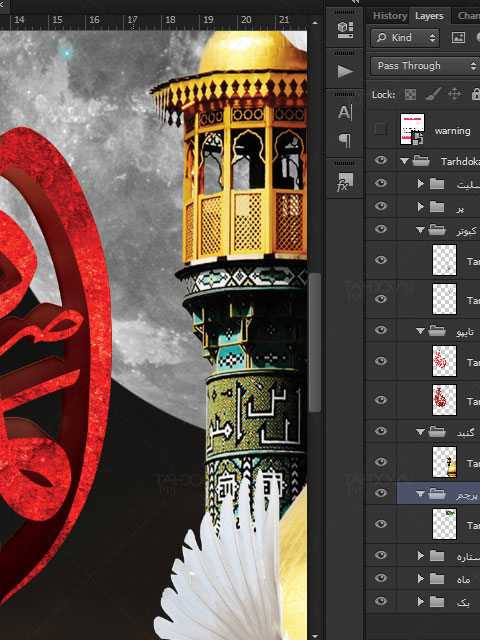Expand the ستاره group
This screenshot has height=640, width=480.
[420, 556]
